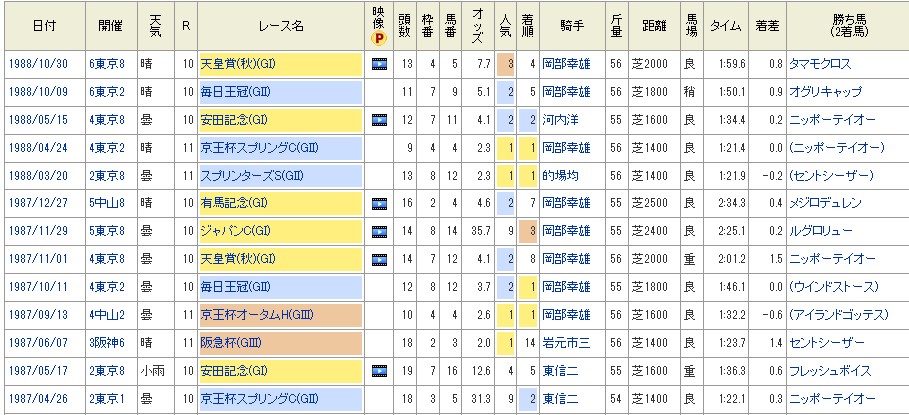Play video for 1987 天皇賞(秋) race
Screen dimensions: 909x415
[x=379, y=259]
